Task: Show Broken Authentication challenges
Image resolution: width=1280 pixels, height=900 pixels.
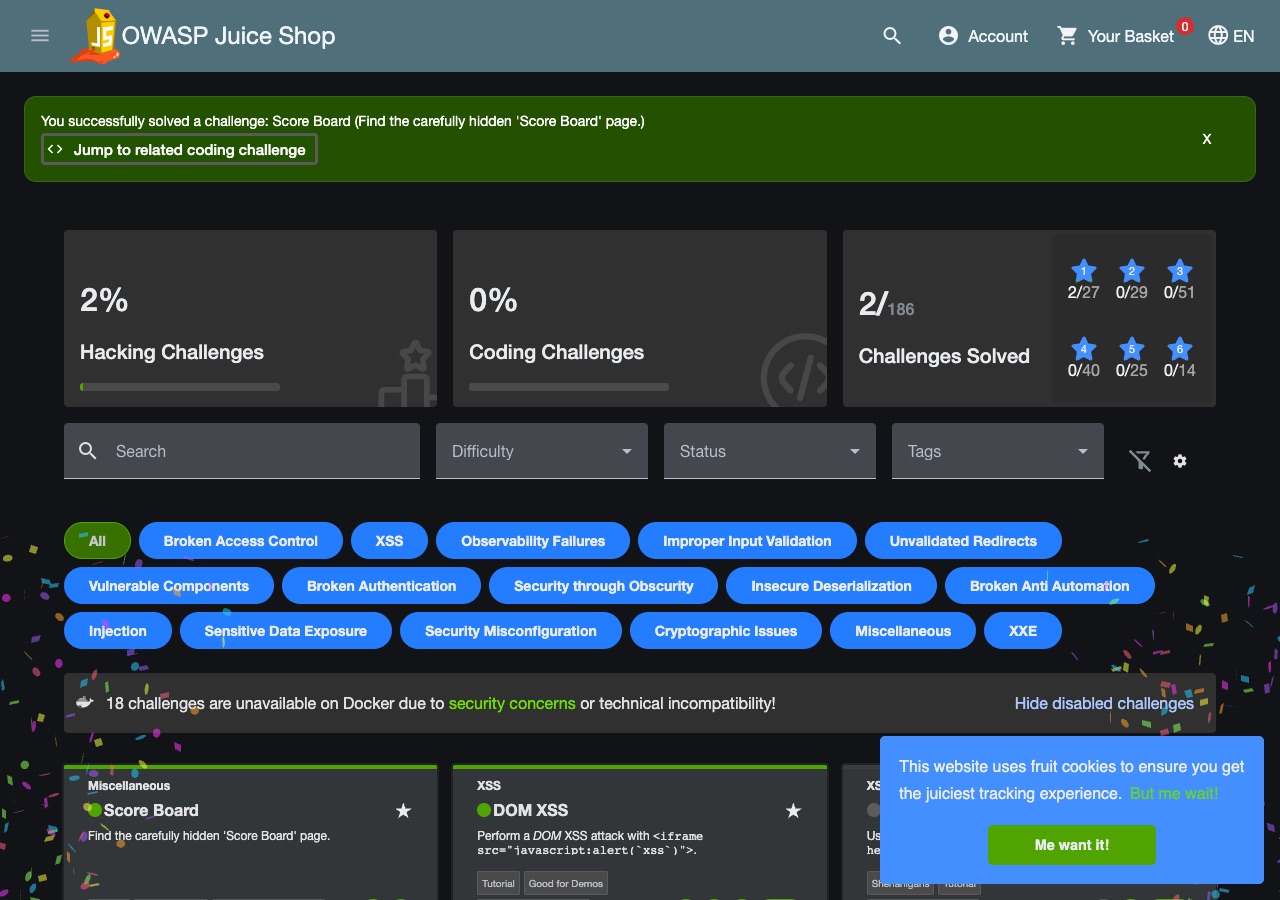Action: pyautogui.click(x=381, y=586)
